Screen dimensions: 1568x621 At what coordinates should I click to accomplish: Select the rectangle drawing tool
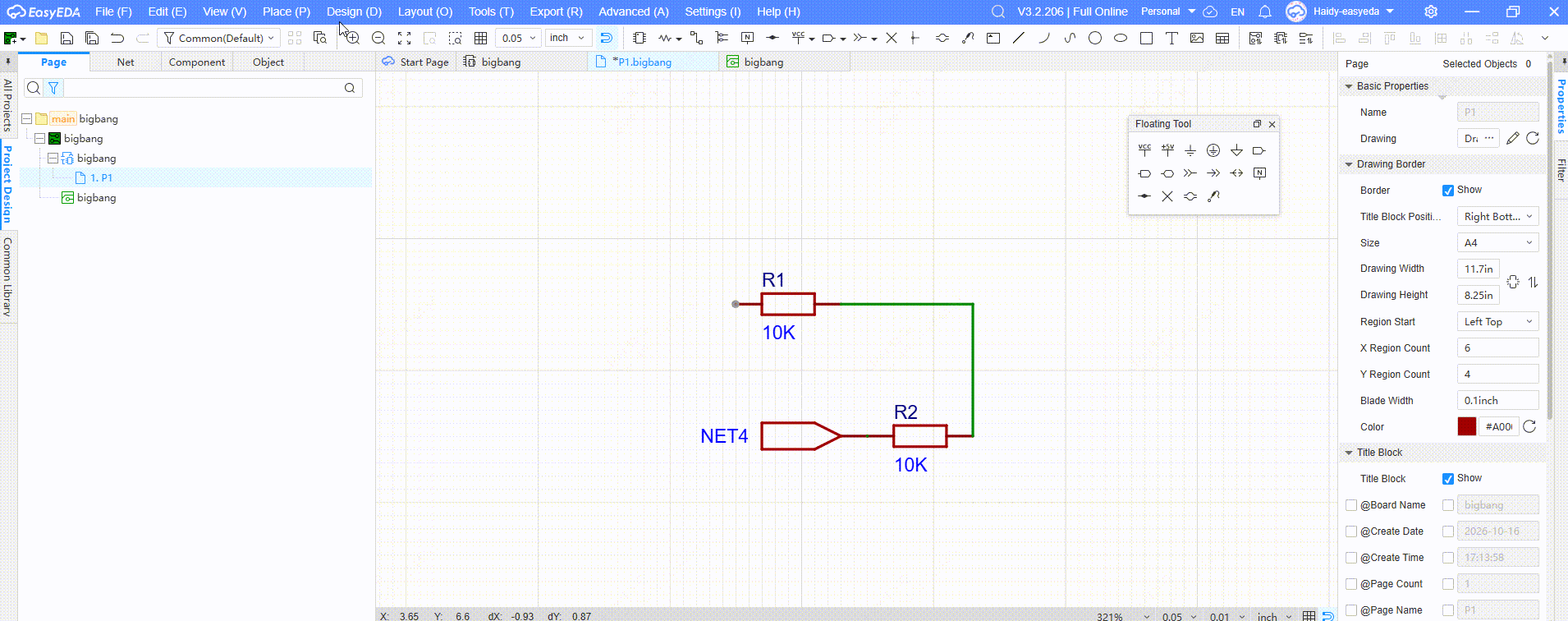point(1147,38)
